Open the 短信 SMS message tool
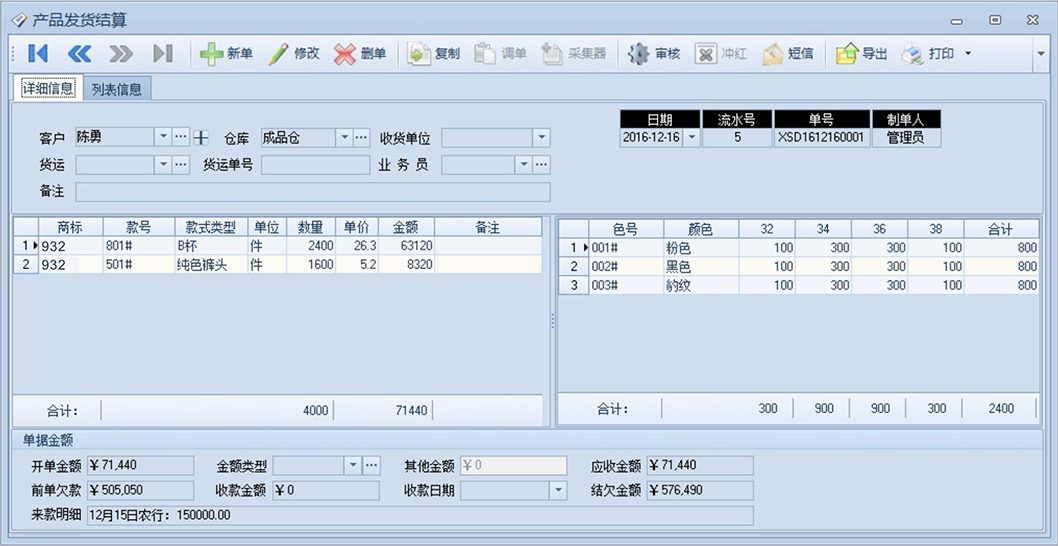 pos(787,54)
